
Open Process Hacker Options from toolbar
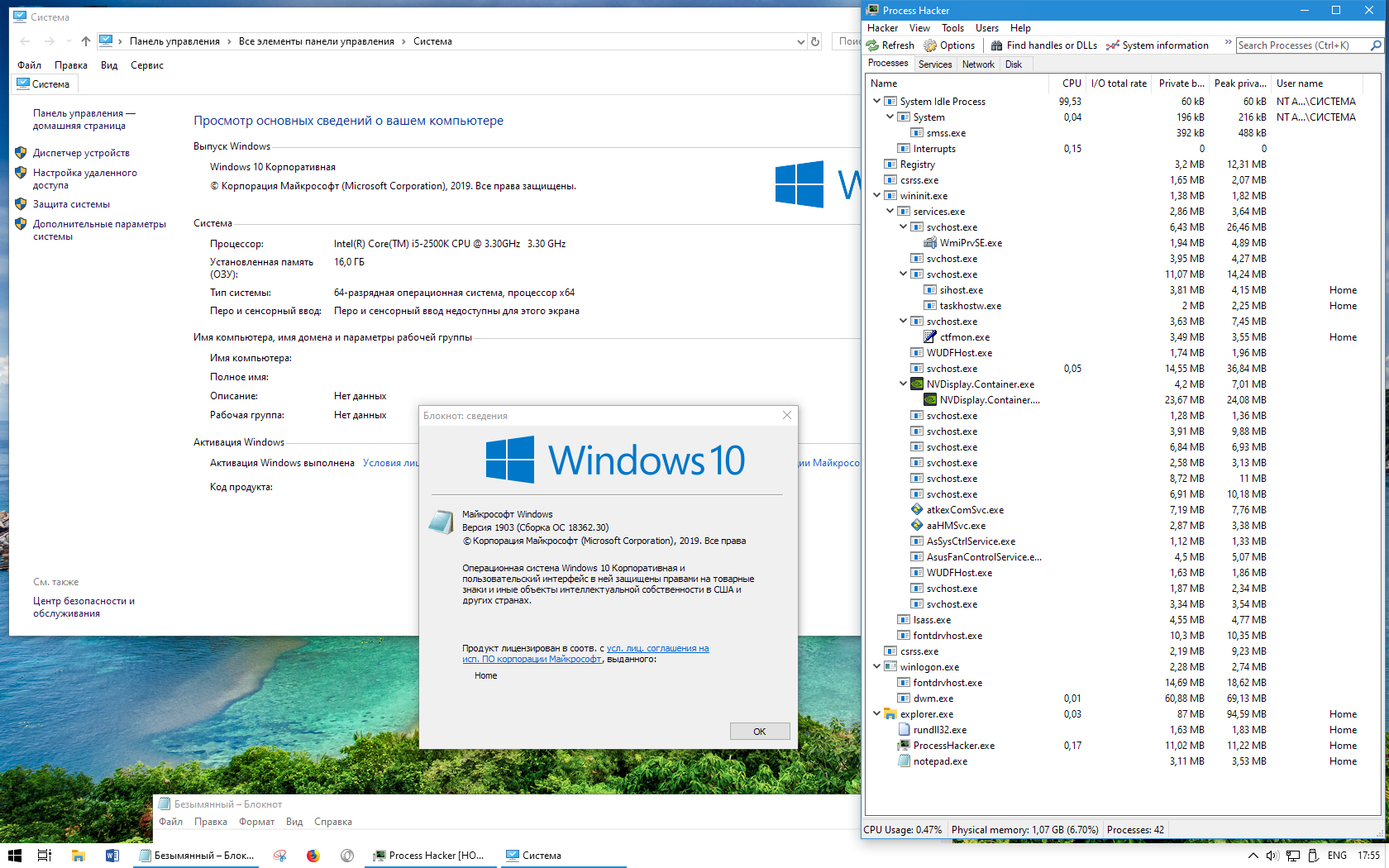coord(949,45)
